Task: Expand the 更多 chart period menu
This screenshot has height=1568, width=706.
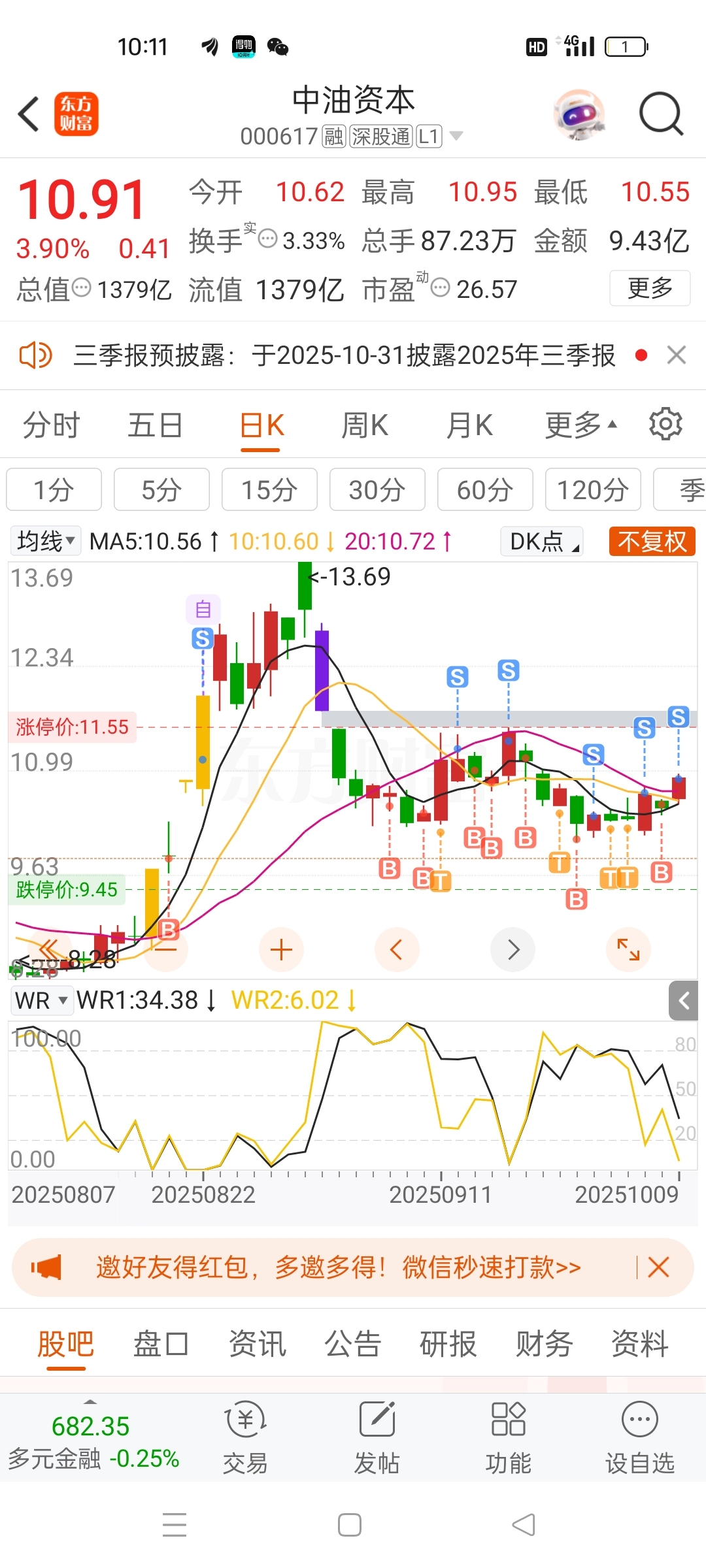Action: 580,425
